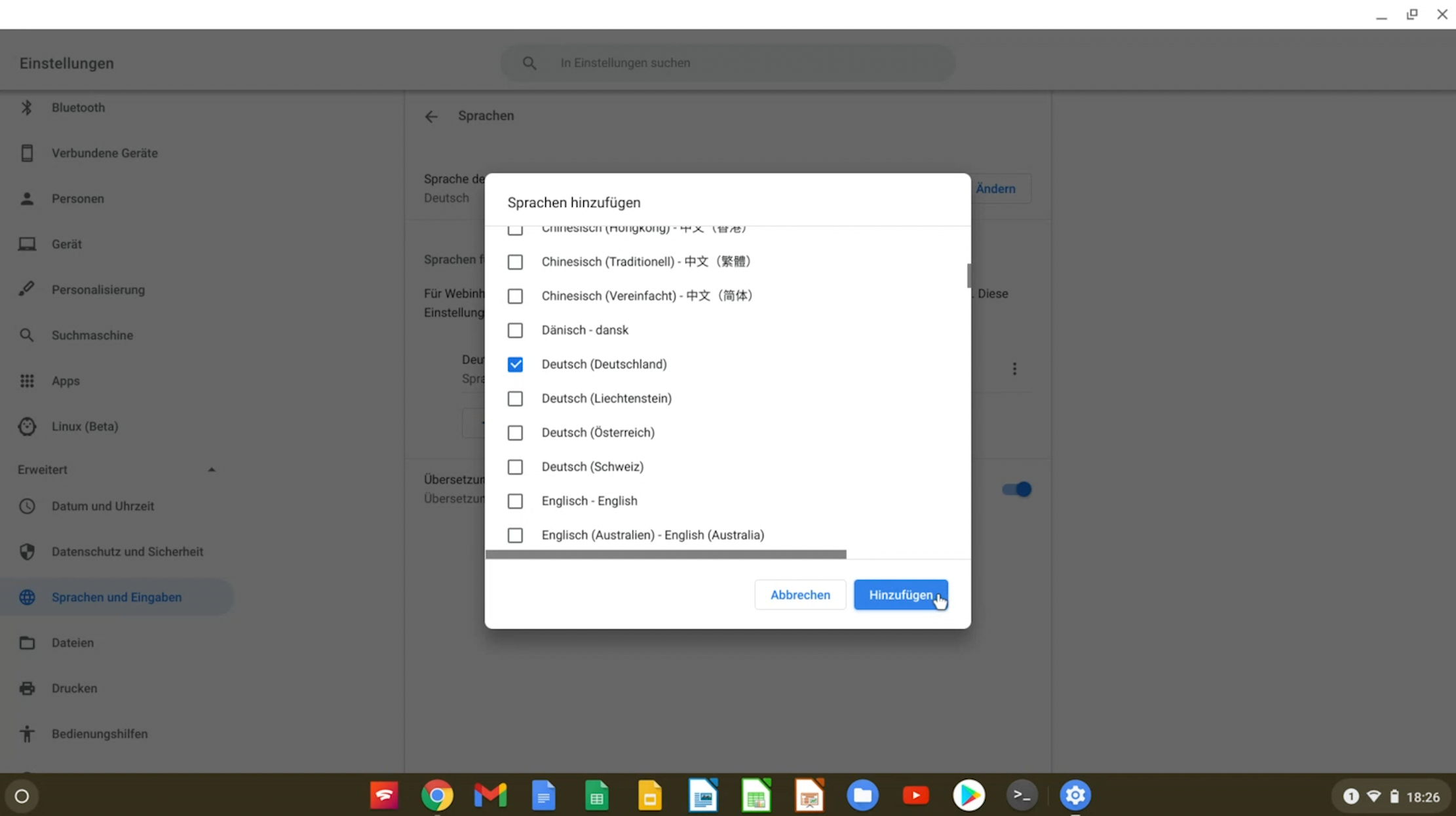Image resolution: width=1456 pixels, height=816 pixels.
Task: Open Sprachen und Eingaben section
Action: click(117, 597)
